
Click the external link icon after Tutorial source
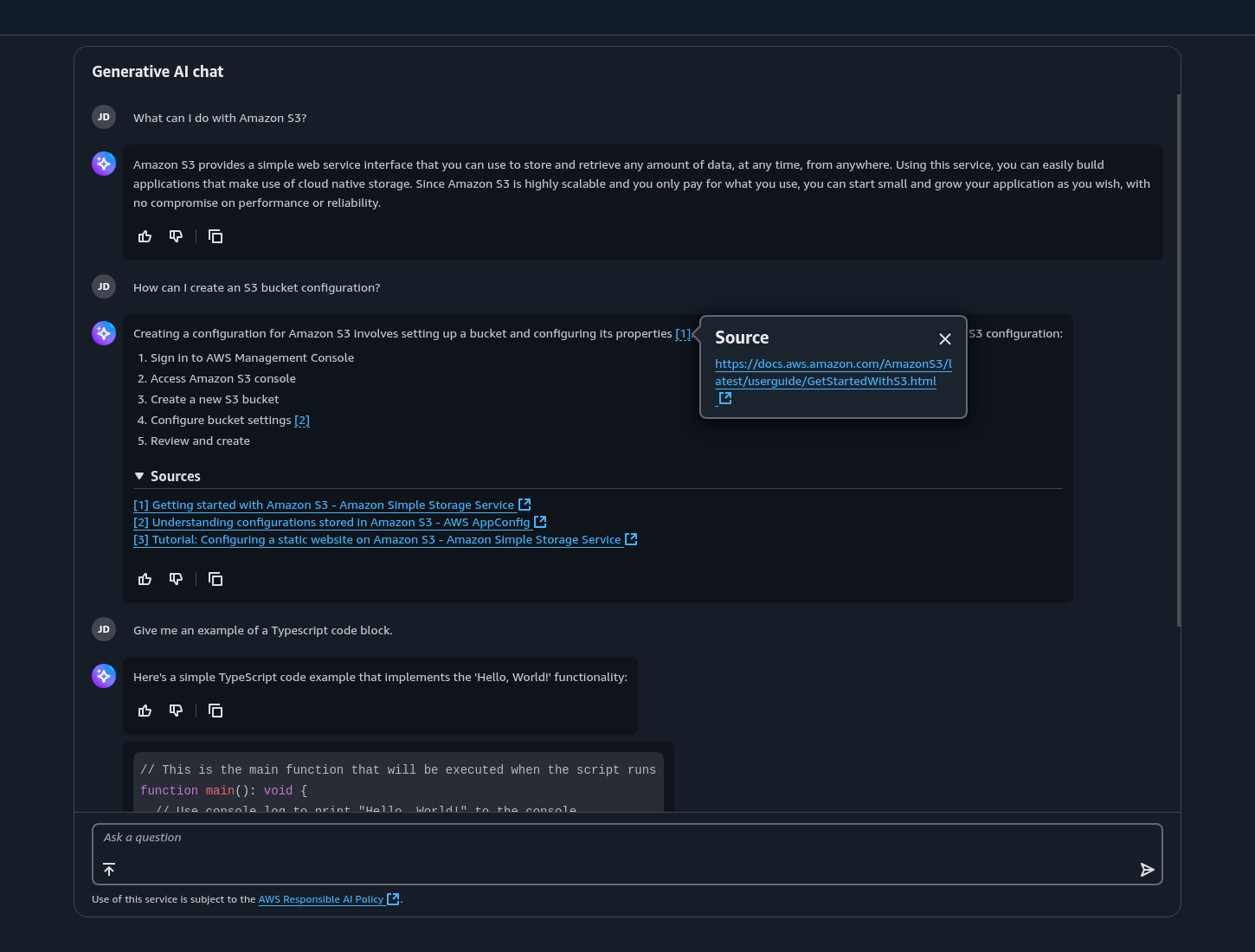pos(630,538)
